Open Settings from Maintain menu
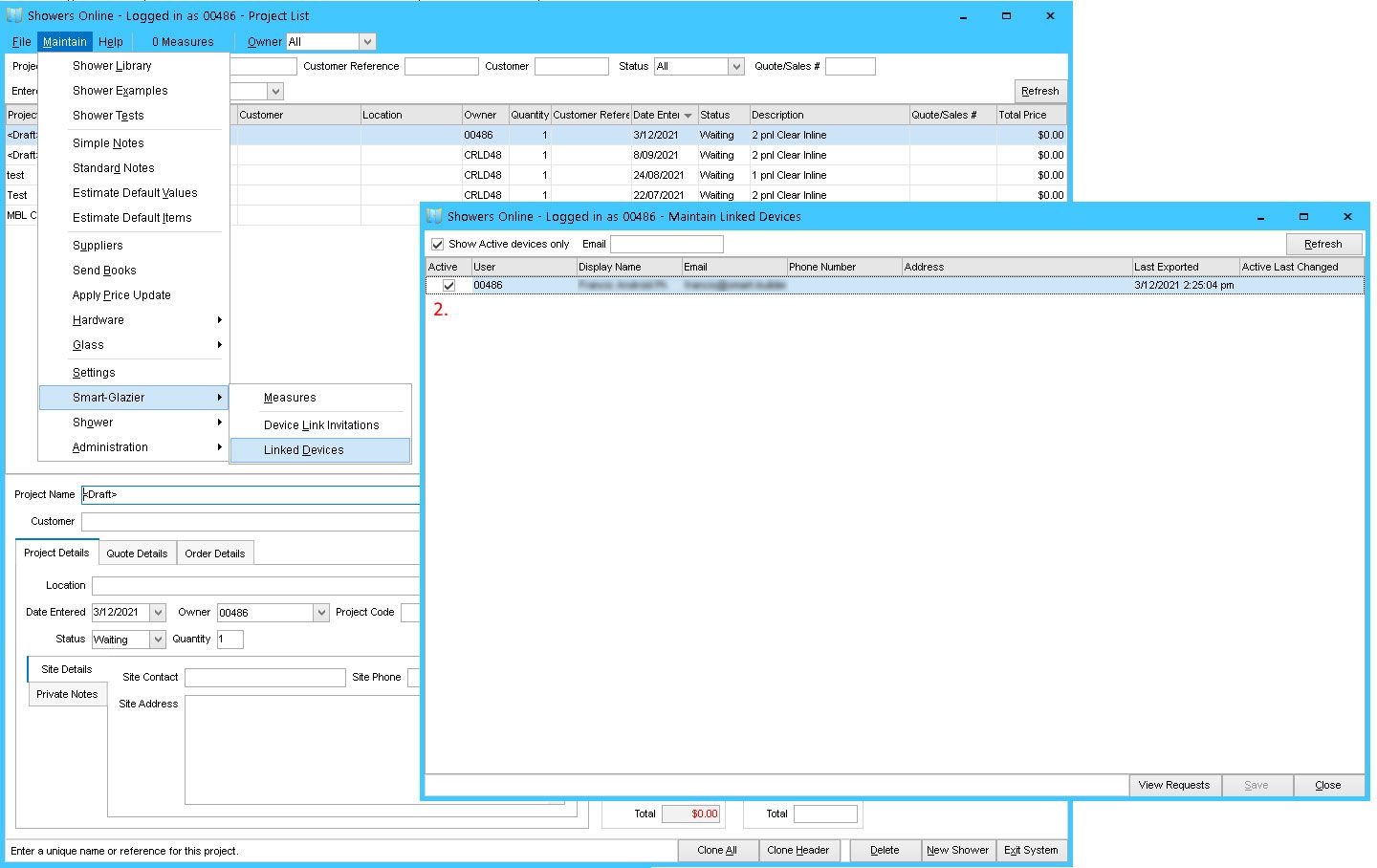 click(134, 373)
